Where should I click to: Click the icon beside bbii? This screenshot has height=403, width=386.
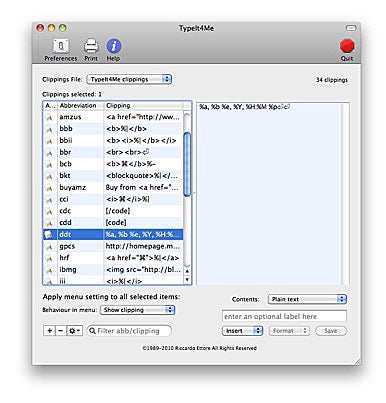[x=49, y=141]
